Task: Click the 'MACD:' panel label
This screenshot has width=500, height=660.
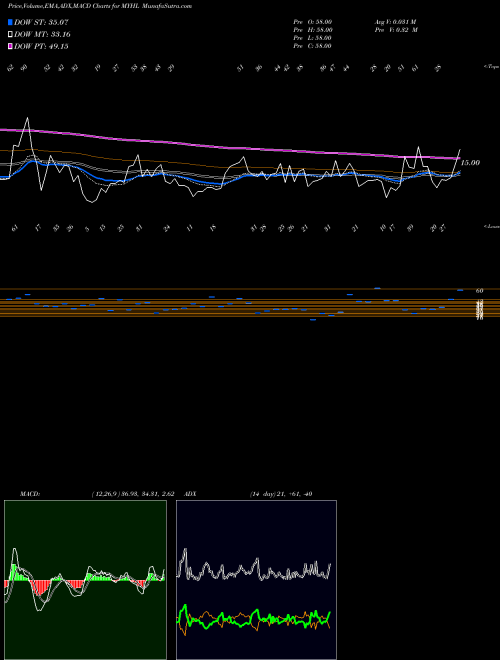Action: tap(30, 494)
